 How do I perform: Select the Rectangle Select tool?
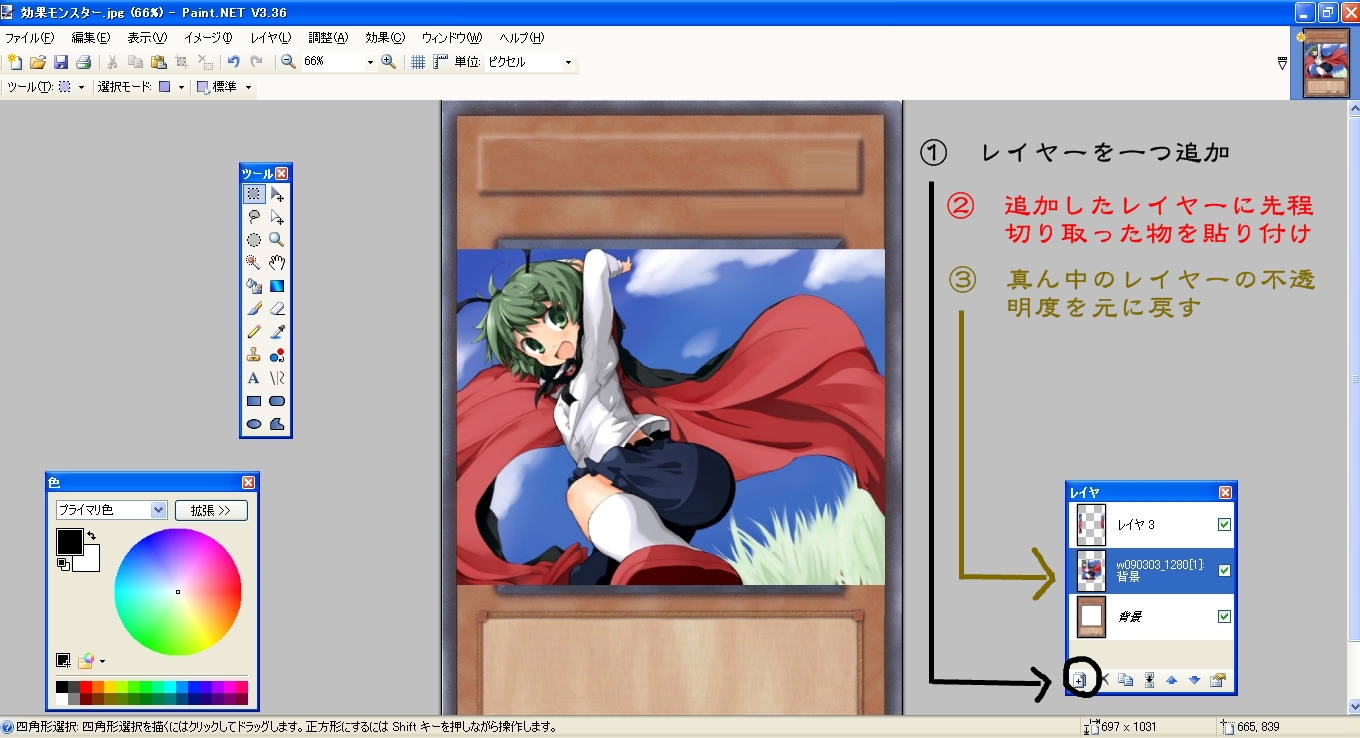pos(254,194)
